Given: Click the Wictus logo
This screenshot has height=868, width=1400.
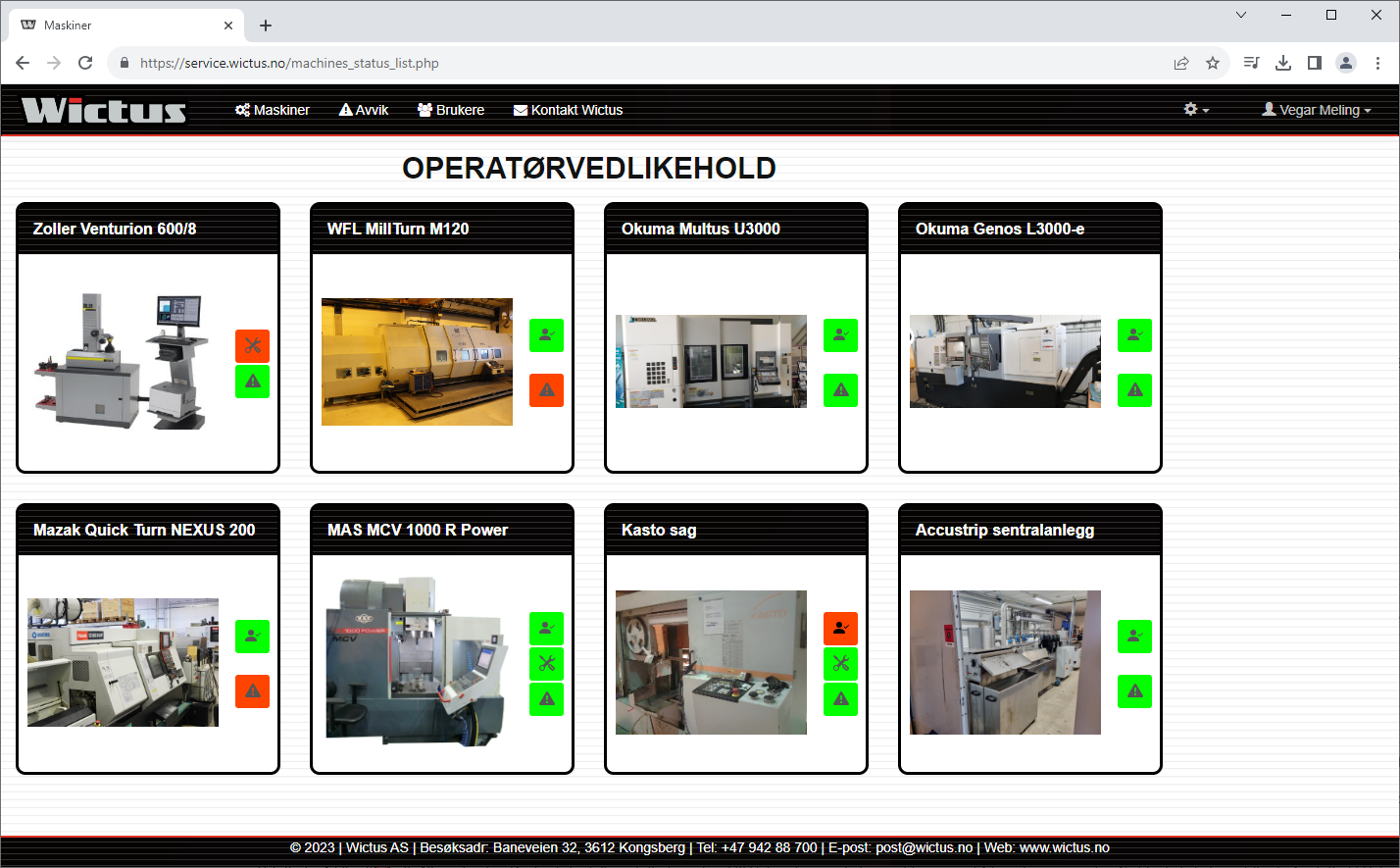Looking at the screenshot, I should pos(104,110).
